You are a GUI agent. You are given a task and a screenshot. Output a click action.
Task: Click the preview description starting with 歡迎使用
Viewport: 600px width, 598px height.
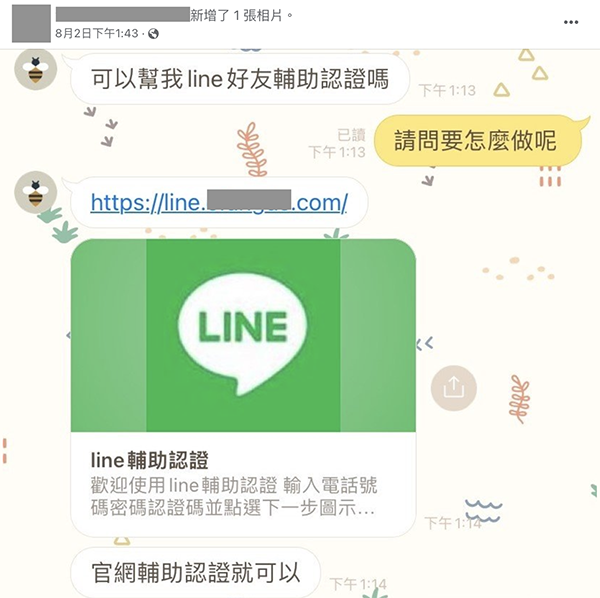(233, 497)
